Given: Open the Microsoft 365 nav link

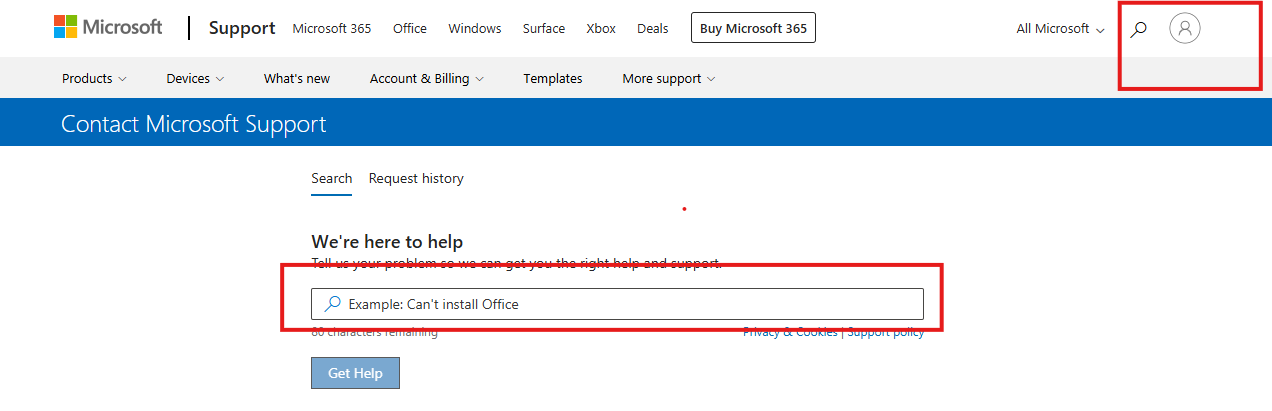Looking at the screenshot, I should coord(332,28).
